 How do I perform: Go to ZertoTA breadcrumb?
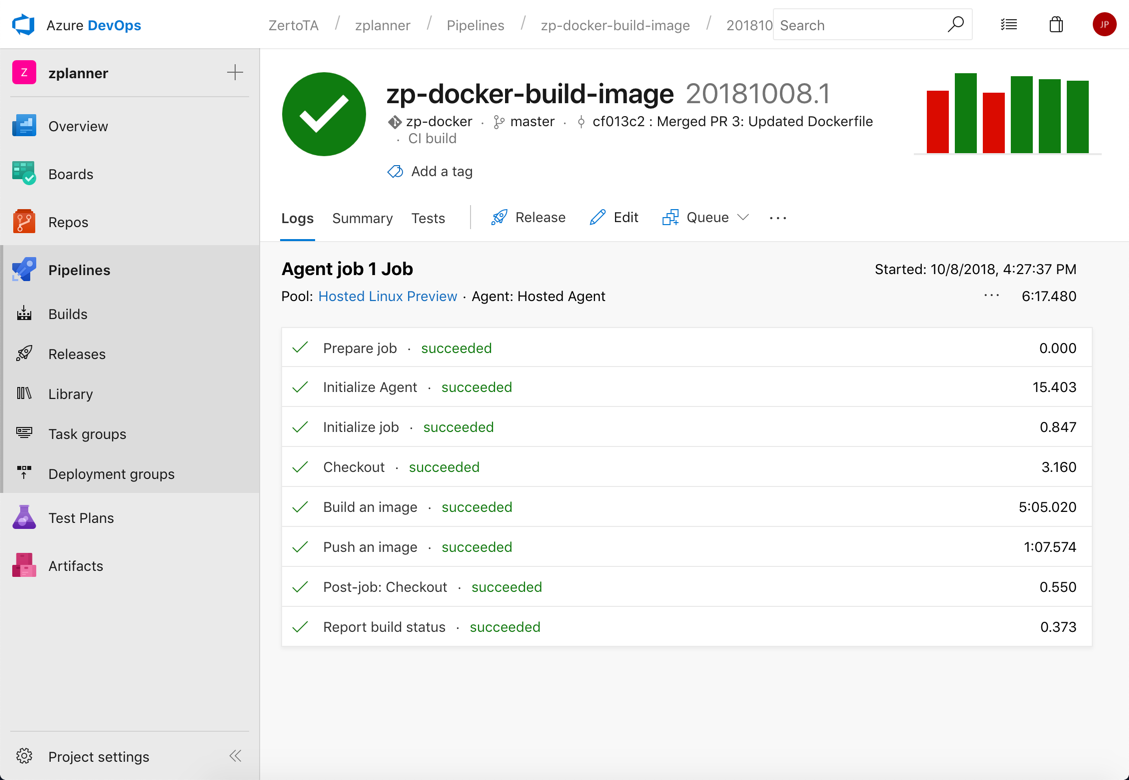(x=293, y=25)
